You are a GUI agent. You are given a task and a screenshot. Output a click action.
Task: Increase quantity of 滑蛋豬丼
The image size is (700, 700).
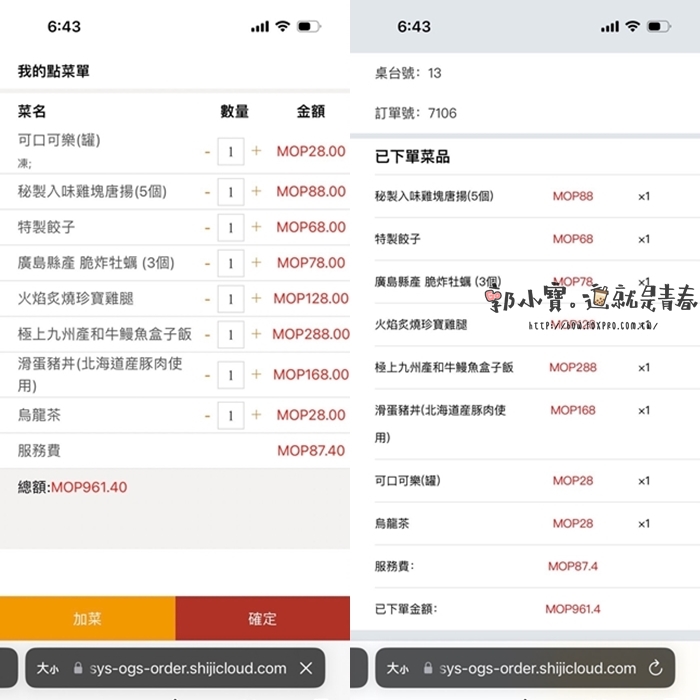click(x=256, y=374)
